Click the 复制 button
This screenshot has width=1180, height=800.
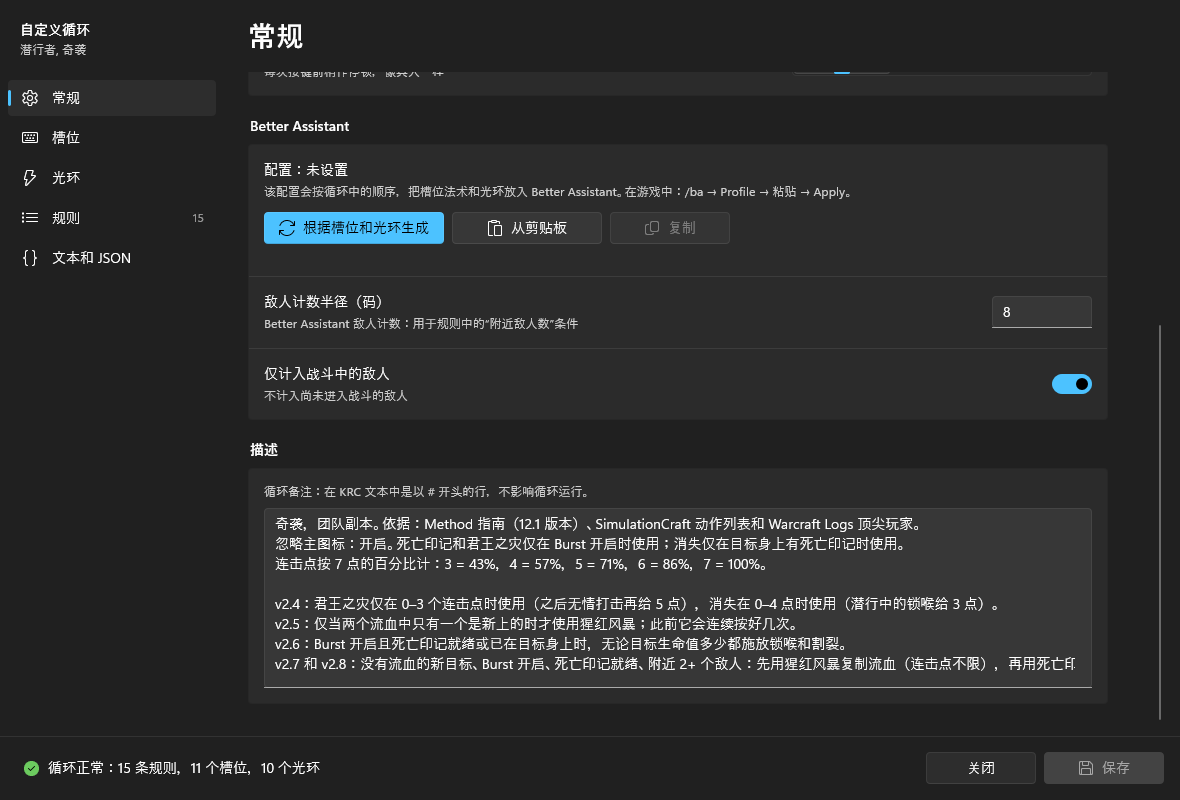[670, 228]
